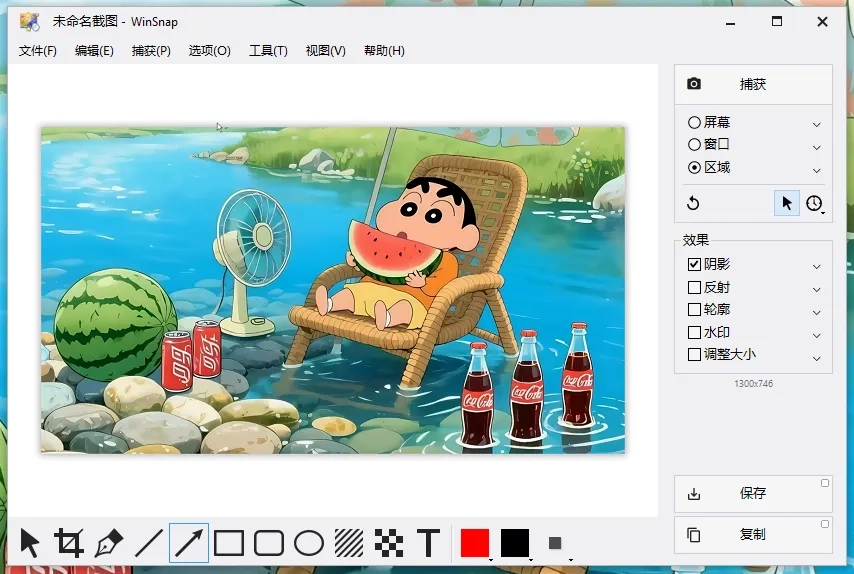Viewport: 854px width, 574px height.
Task: Close the WinSnap window
Action: coord(822,22)
